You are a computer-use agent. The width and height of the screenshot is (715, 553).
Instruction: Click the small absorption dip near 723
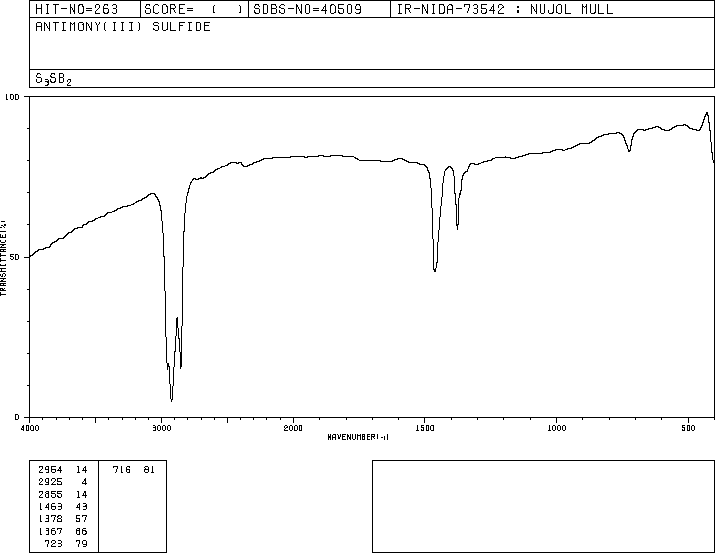(629, 150)
